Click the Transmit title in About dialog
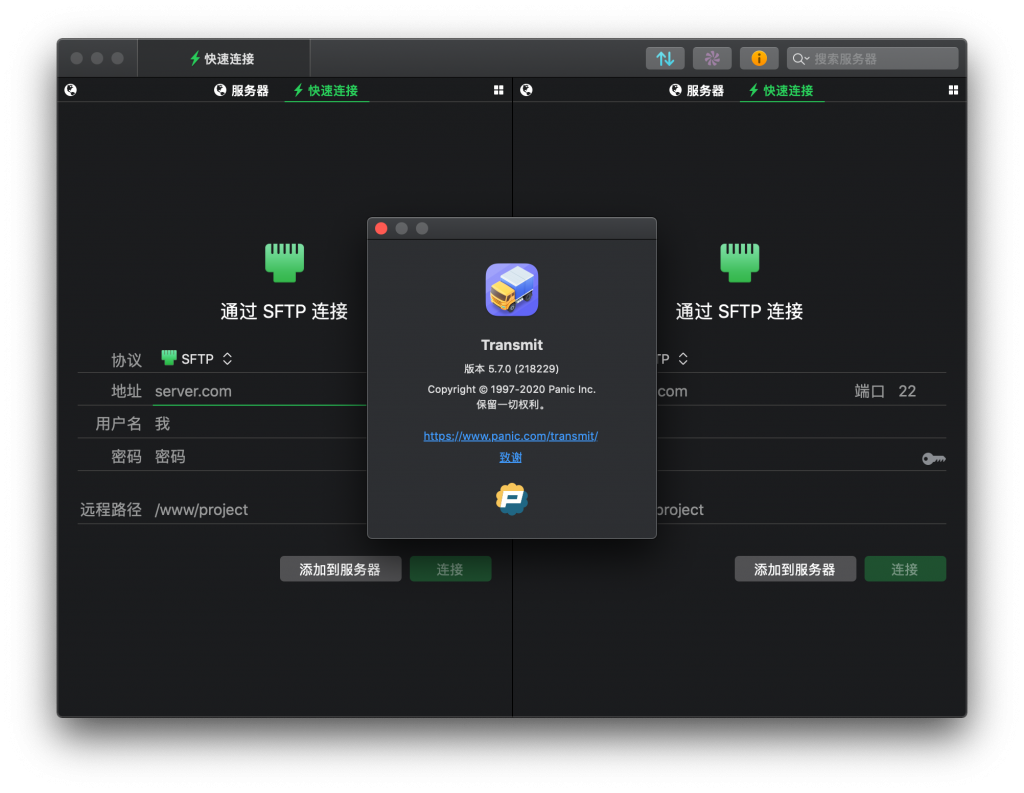Image resolution: width=1024 pixels, height=793 pixels. [512, 345]
